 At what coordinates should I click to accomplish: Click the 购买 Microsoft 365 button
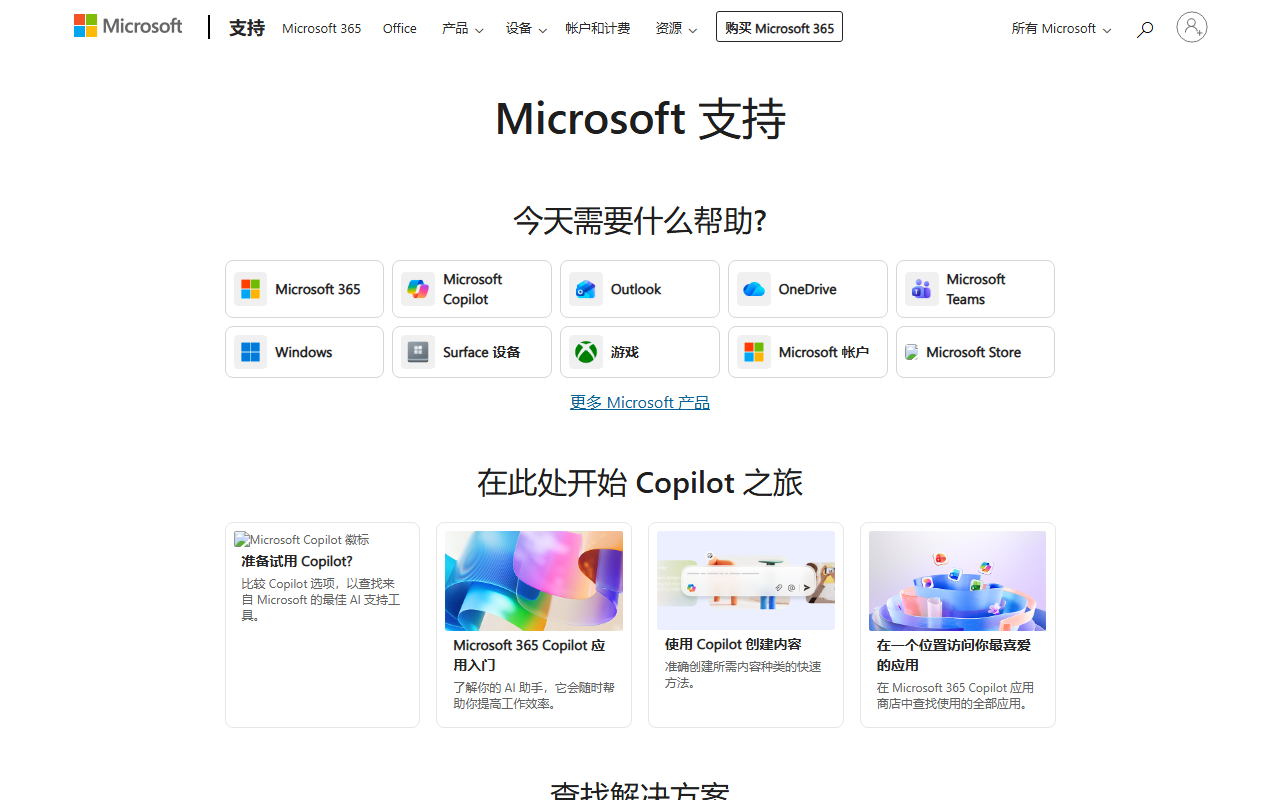[779, 27]
